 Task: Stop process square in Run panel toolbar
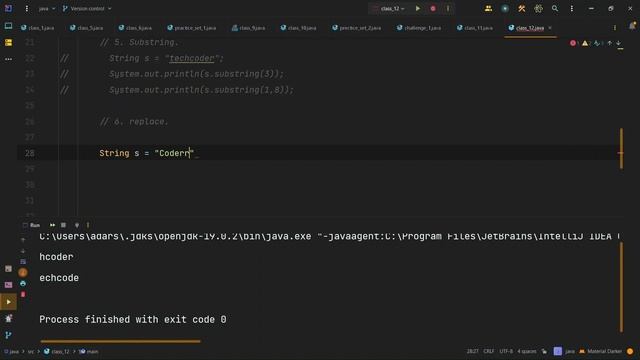63,225
